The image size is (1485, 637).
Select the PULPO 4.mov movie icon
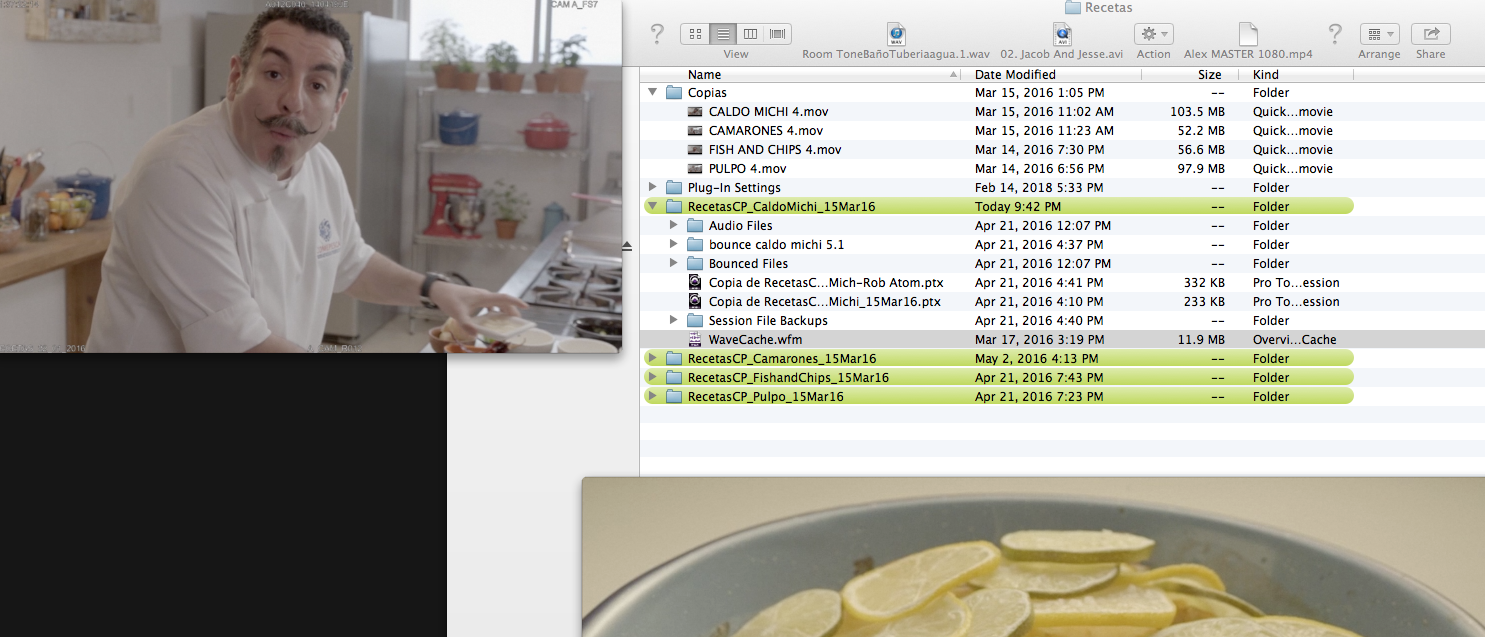click(695, 168)
